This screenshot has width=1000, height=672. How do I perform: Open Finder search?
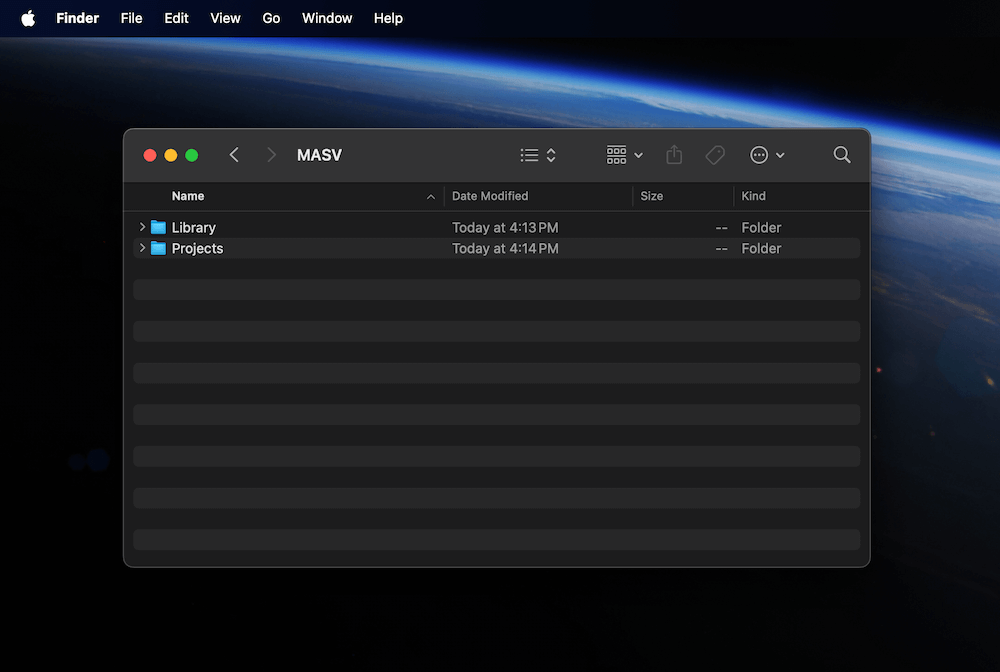[x=842, y=155]
